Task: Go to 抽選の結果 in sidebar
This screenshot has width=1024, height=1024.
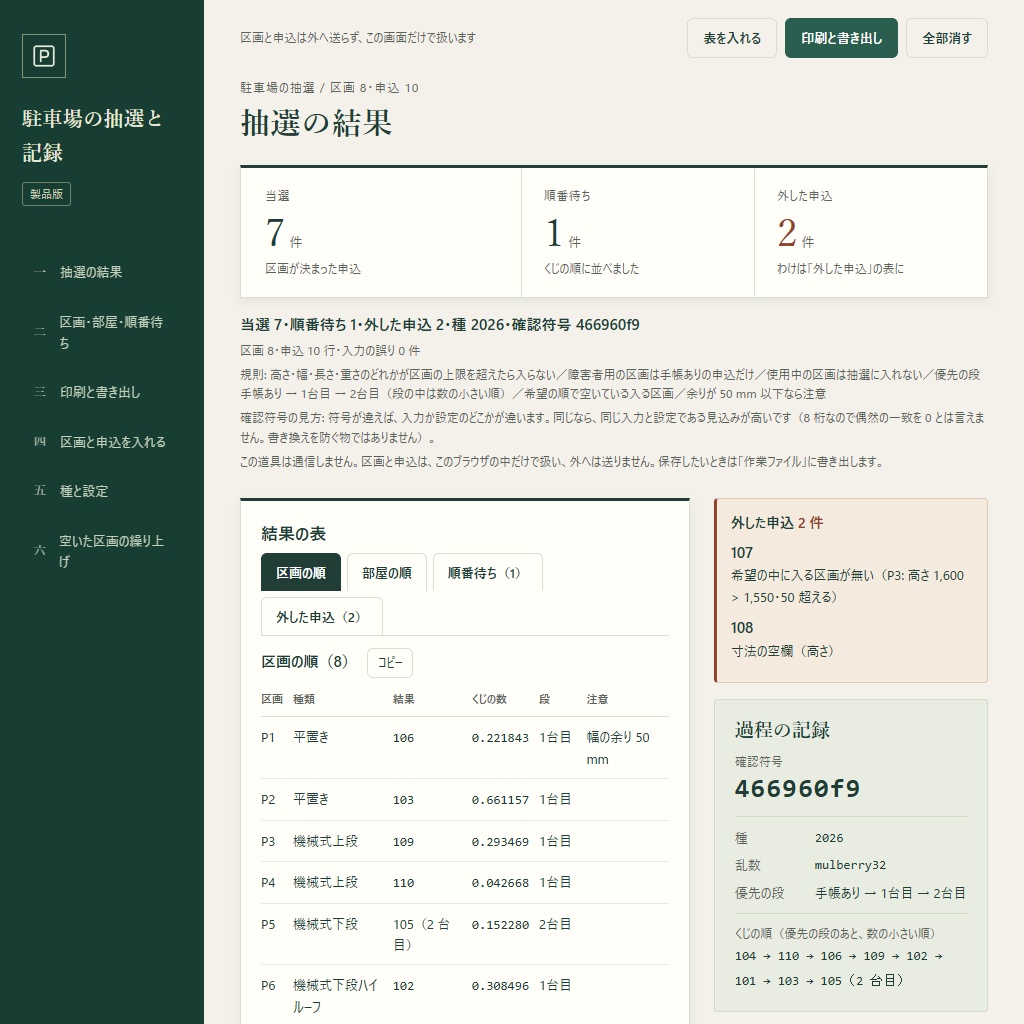Action: 102,272
